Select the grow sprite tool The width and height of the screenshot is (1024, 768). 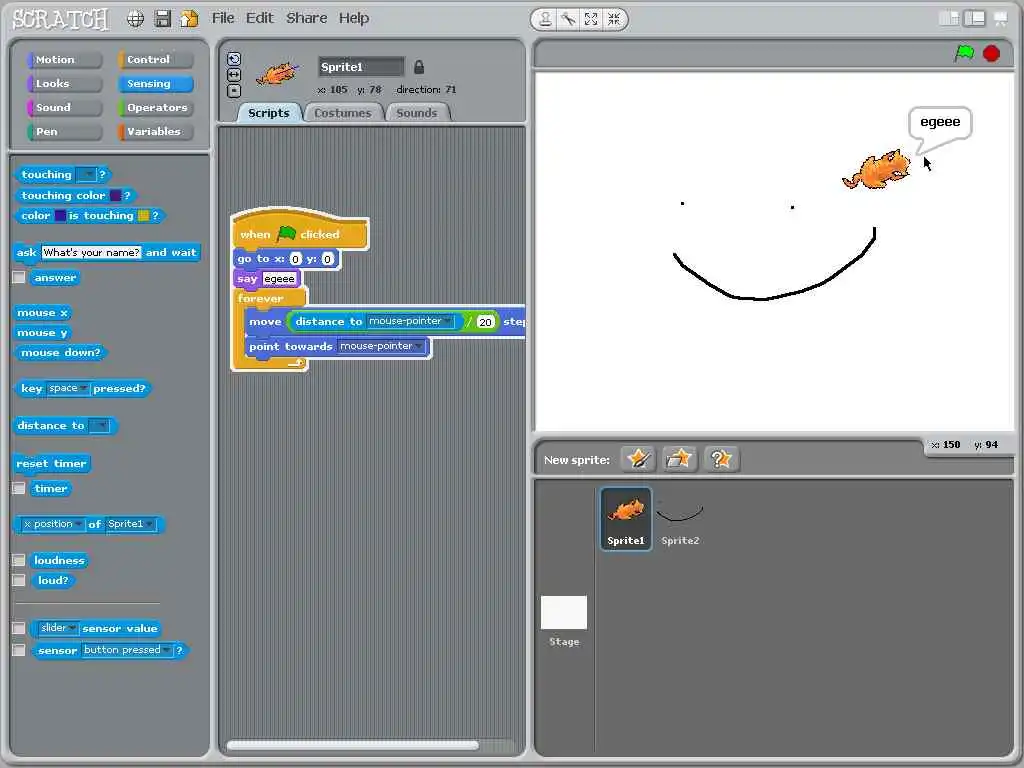[x=591, y=20]
